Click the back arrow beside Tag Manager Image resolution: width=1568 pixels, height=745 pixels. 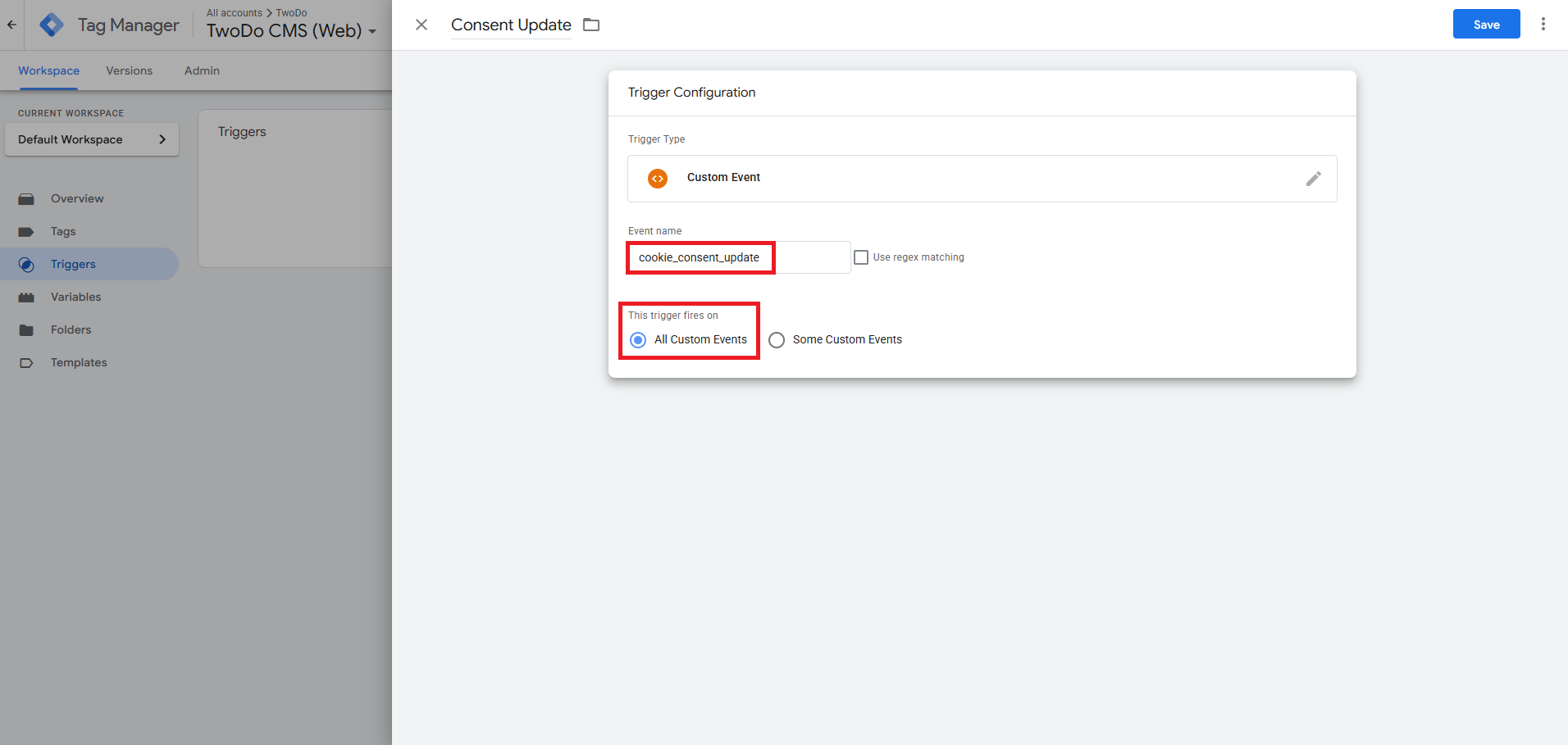click(11, 25)
